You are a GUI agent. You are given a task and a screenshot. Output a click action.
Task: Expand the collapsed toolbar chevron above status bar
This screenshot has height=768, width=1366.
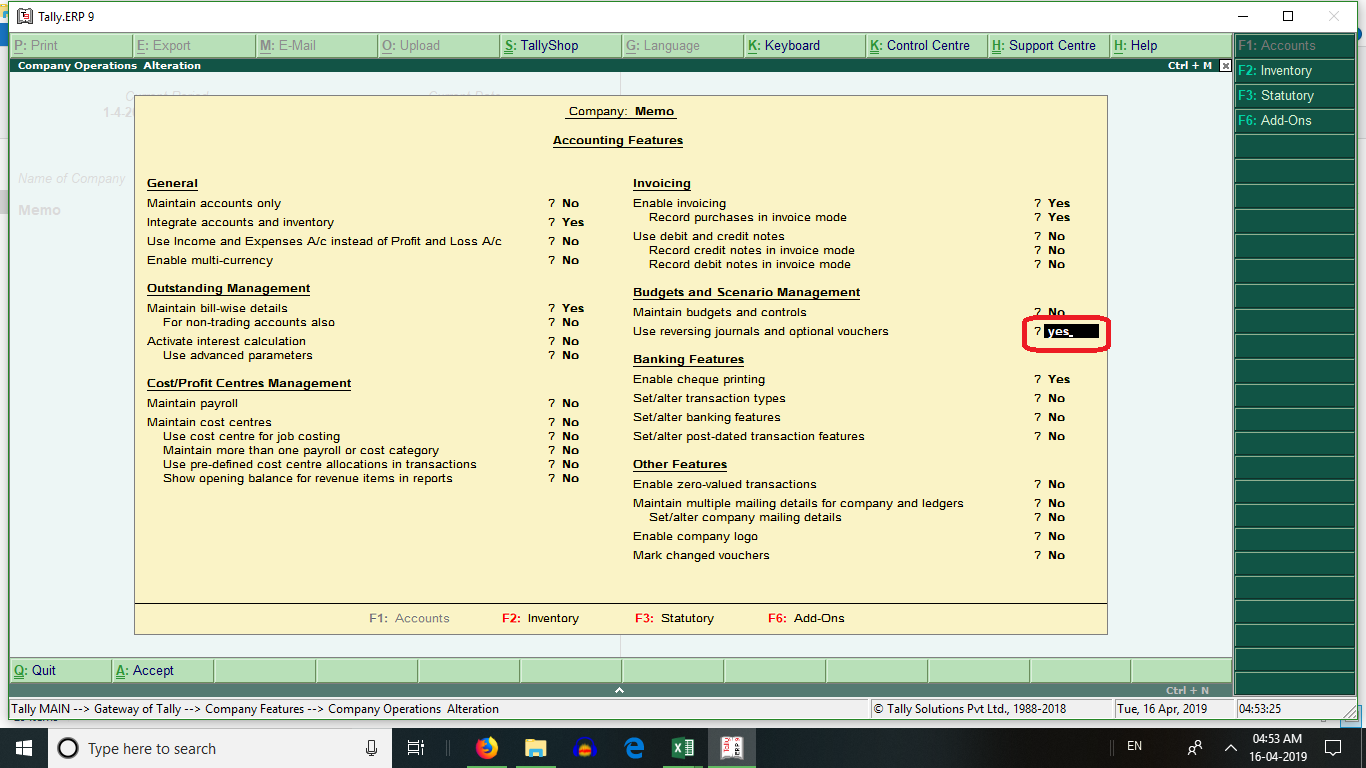619,688
